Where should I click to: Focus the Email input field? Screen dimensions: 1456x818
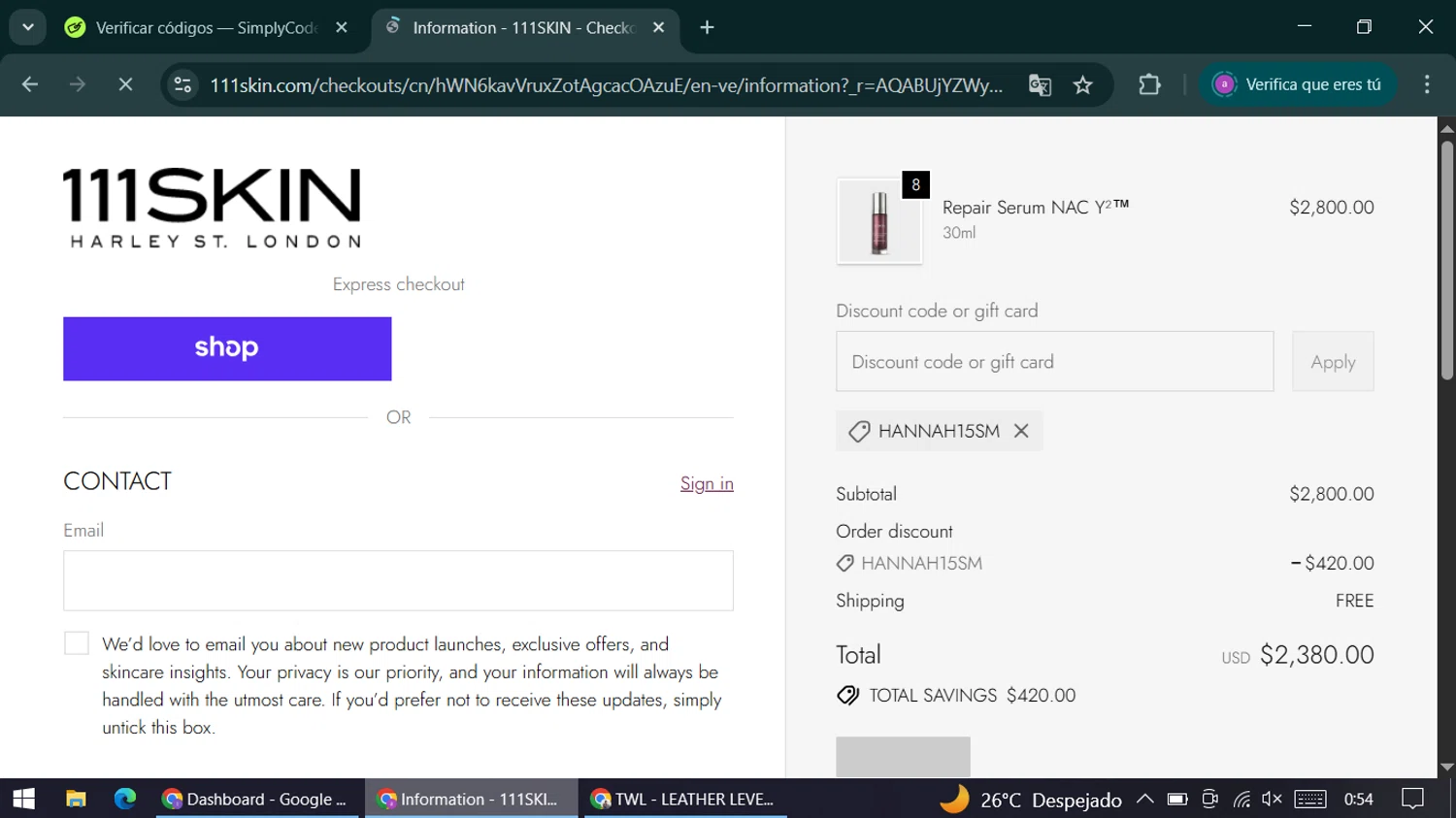coord(398,580)
